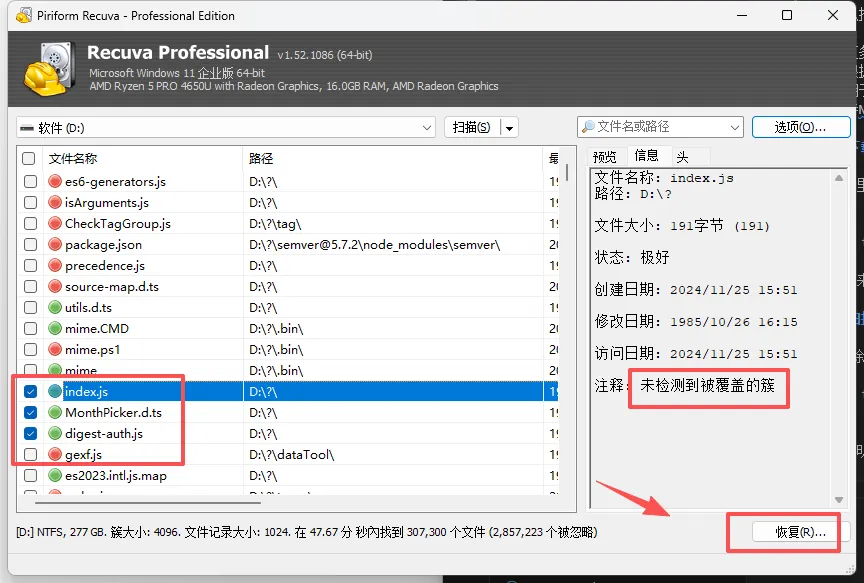Toggle the select-all checkbox in header

tap(29, 159)
